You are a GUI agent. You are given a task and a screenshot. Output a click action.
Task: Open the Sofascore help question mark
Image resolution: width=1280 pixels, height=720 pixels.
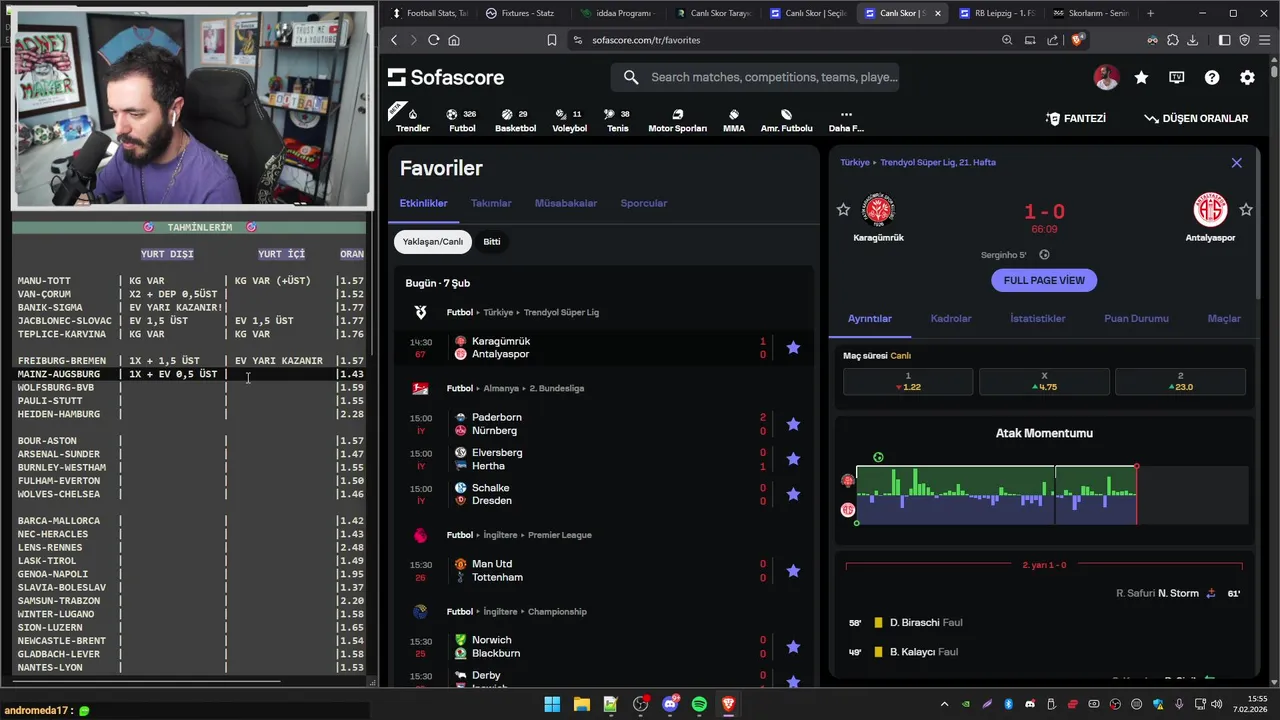tap(1212, 77)
